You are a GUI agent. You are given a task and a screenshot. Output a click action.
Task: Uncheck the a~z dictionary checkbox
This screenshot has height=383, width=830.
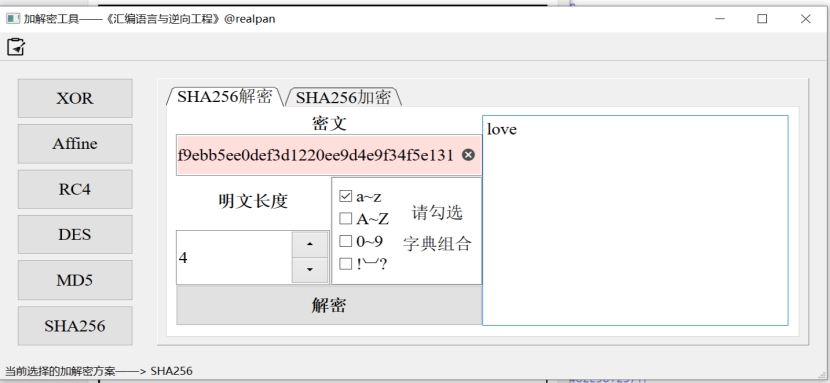[346, 197]
